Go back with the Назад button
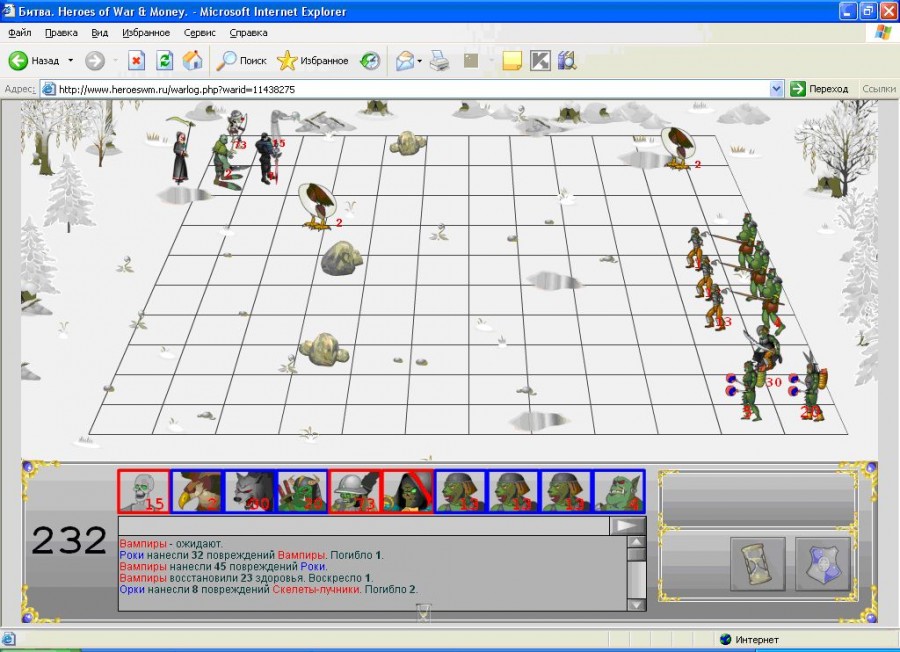The width and height of the screenshot is (900, 652). (x=34, y=60)
